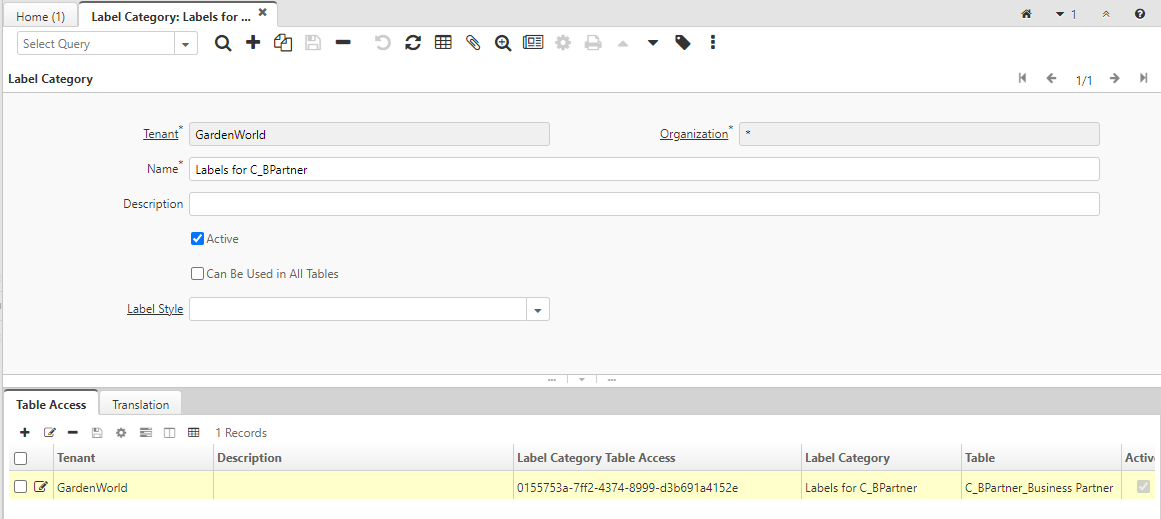Open the Labels tag icon in toolbar
Viewport: 1161px width, 519px height.
683,43
